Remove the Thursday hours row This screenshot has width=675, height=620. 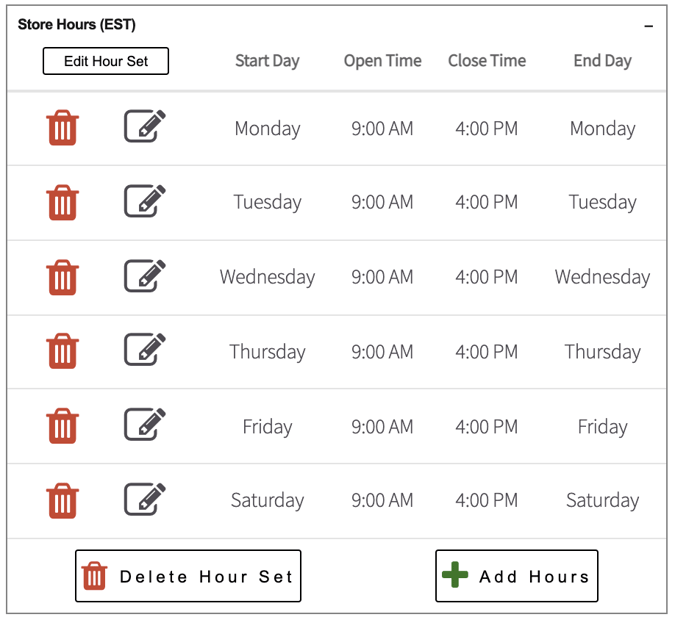(x=62, y=352)
